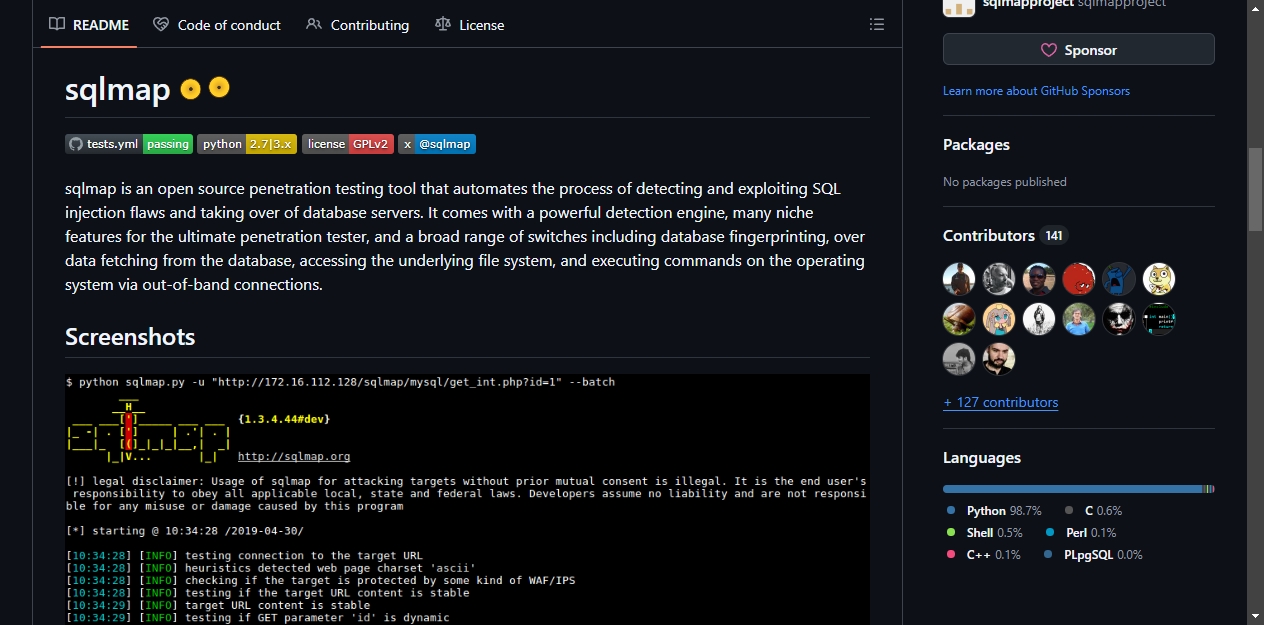The width and height of the screenshot is (1264, 625).
Task: Click the 'No packages published' text
Action: pos(1005,182)
